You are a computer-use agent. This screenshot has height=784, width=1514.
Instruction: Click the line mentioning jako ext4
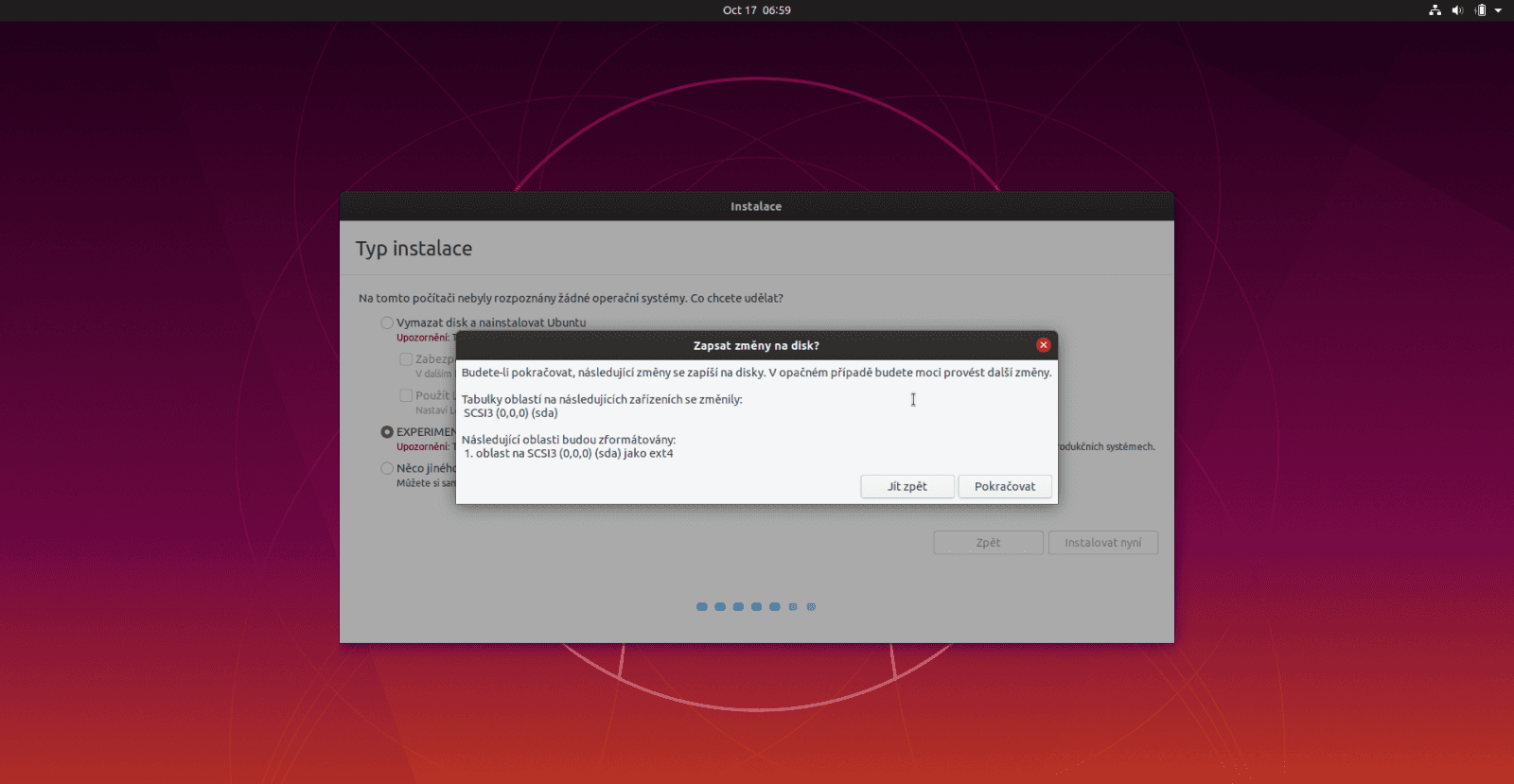(569, 454)
